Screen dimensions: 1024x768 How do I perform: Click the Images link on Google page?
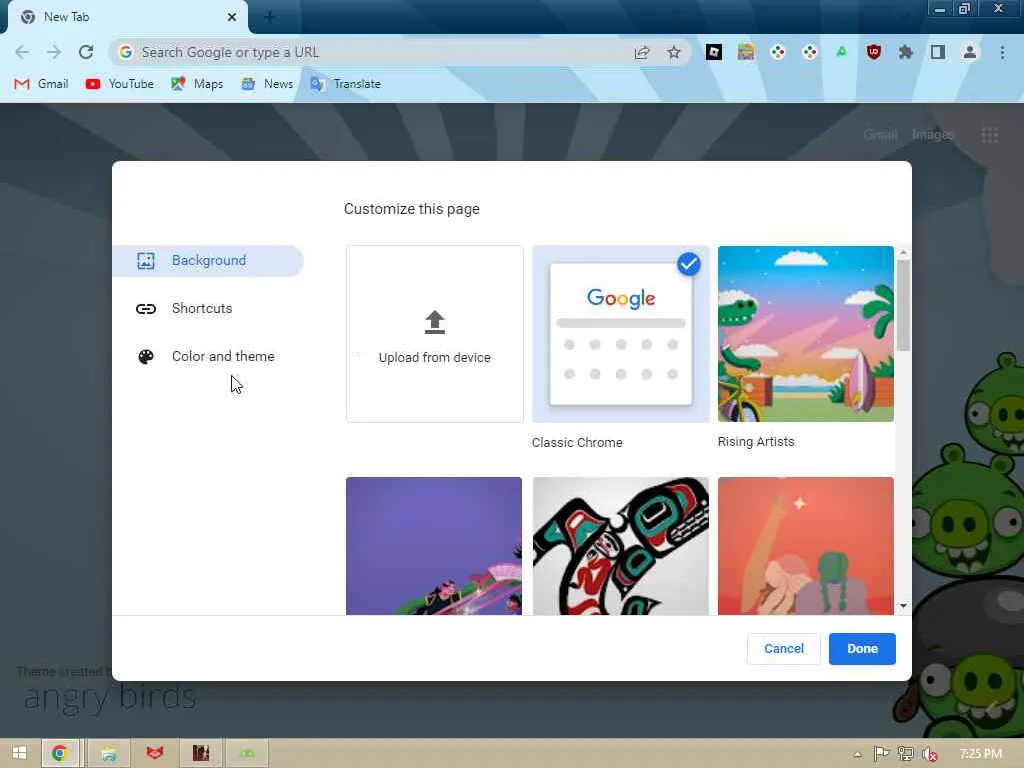tap(933, 135)
